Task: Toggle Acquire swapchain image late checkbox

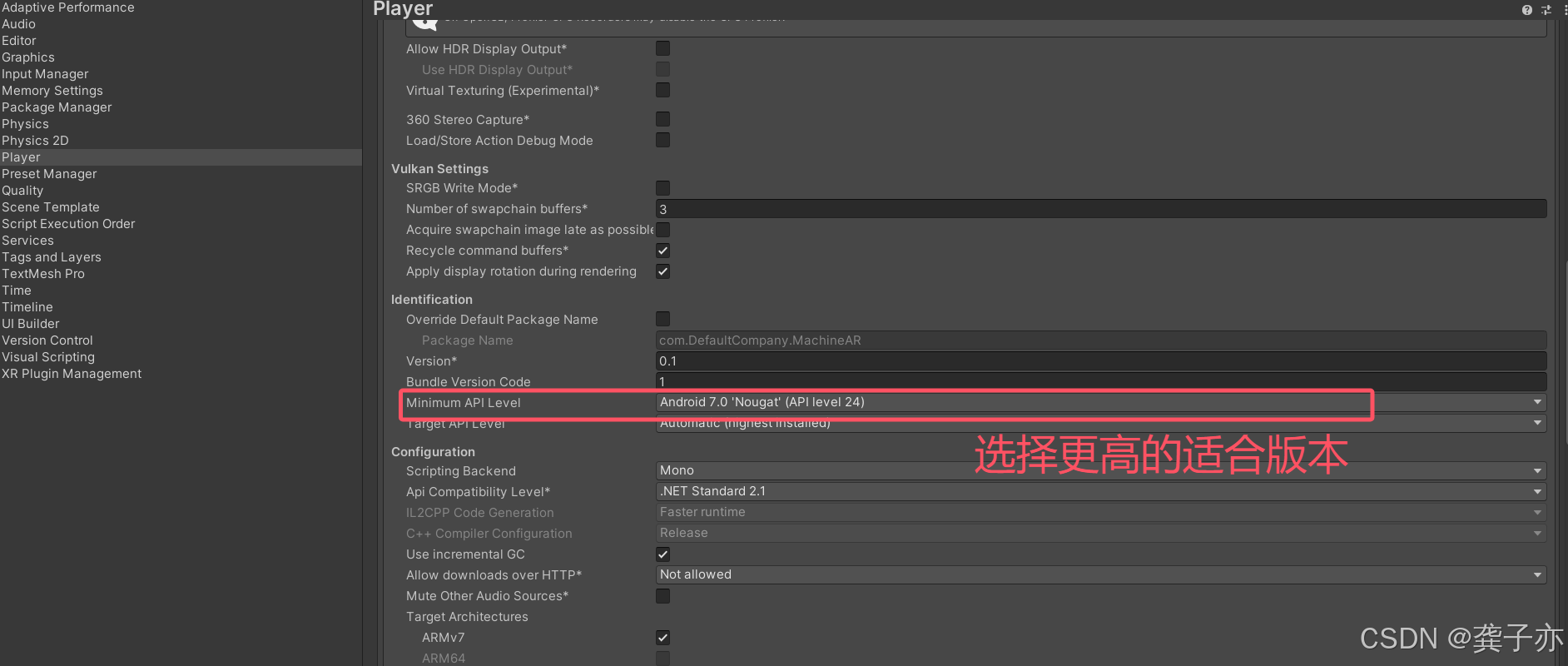Action: [x=662, y=230]
